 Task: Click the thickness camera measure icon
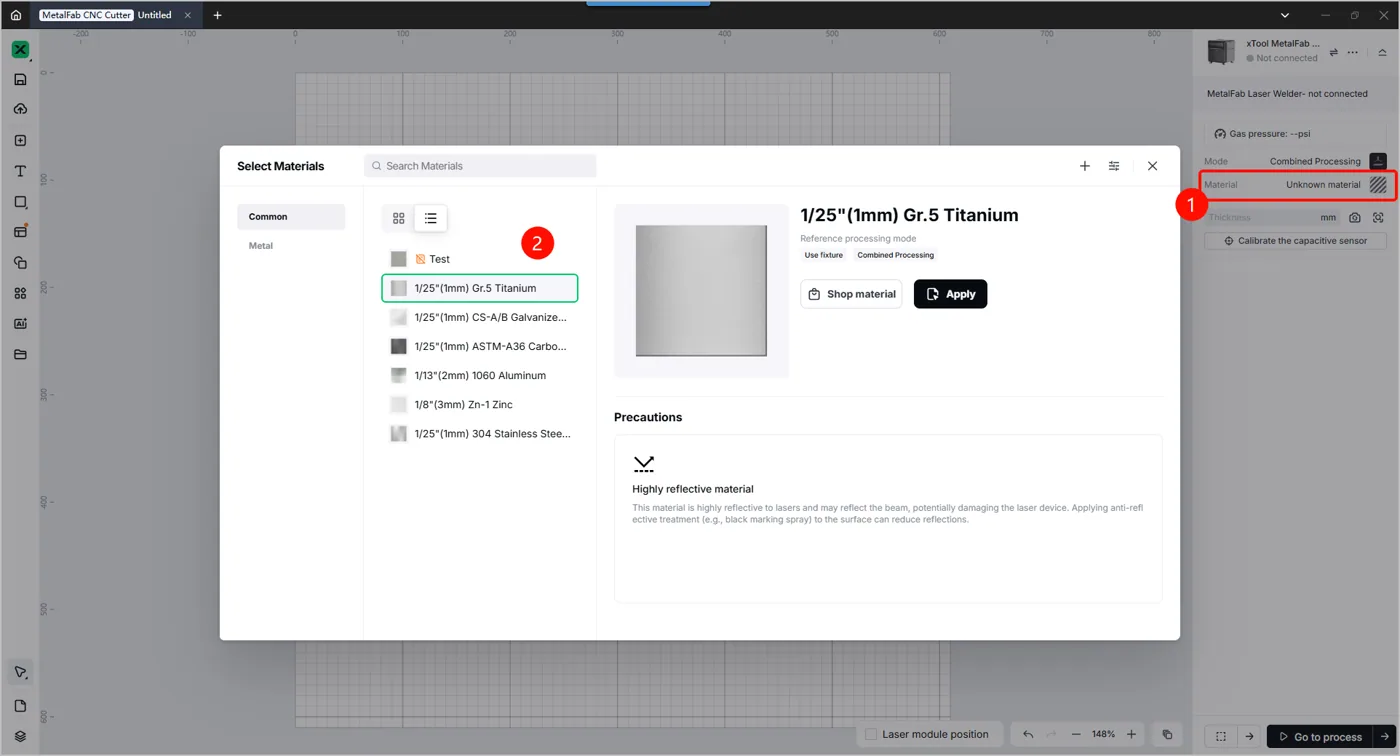point(1355,217)
